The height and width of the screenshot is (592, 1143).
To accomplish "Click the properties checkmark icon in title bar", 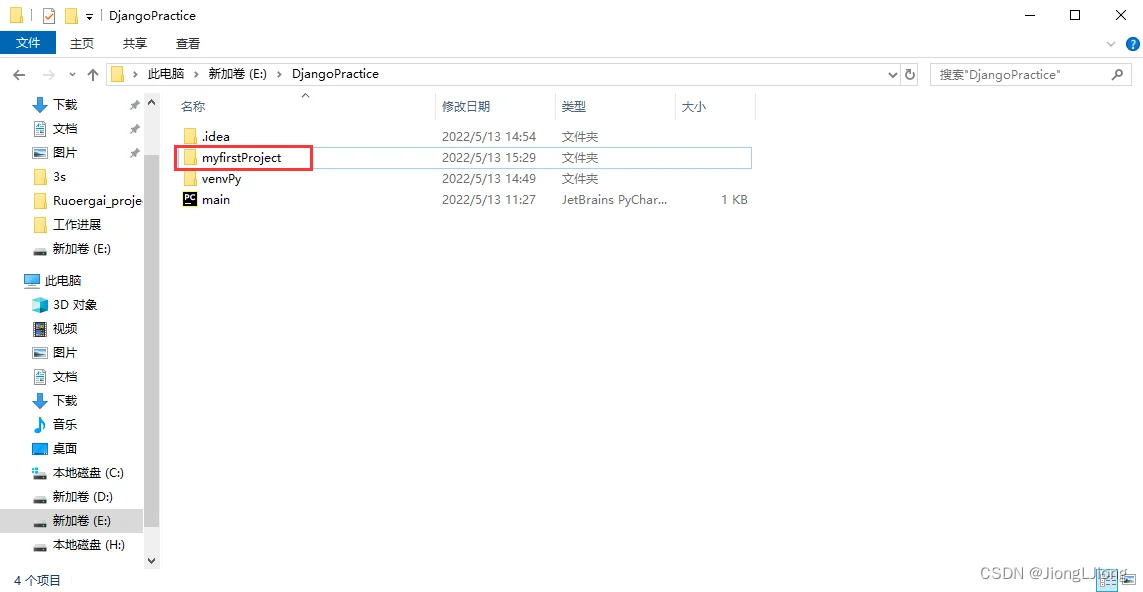I will point(50,15).
